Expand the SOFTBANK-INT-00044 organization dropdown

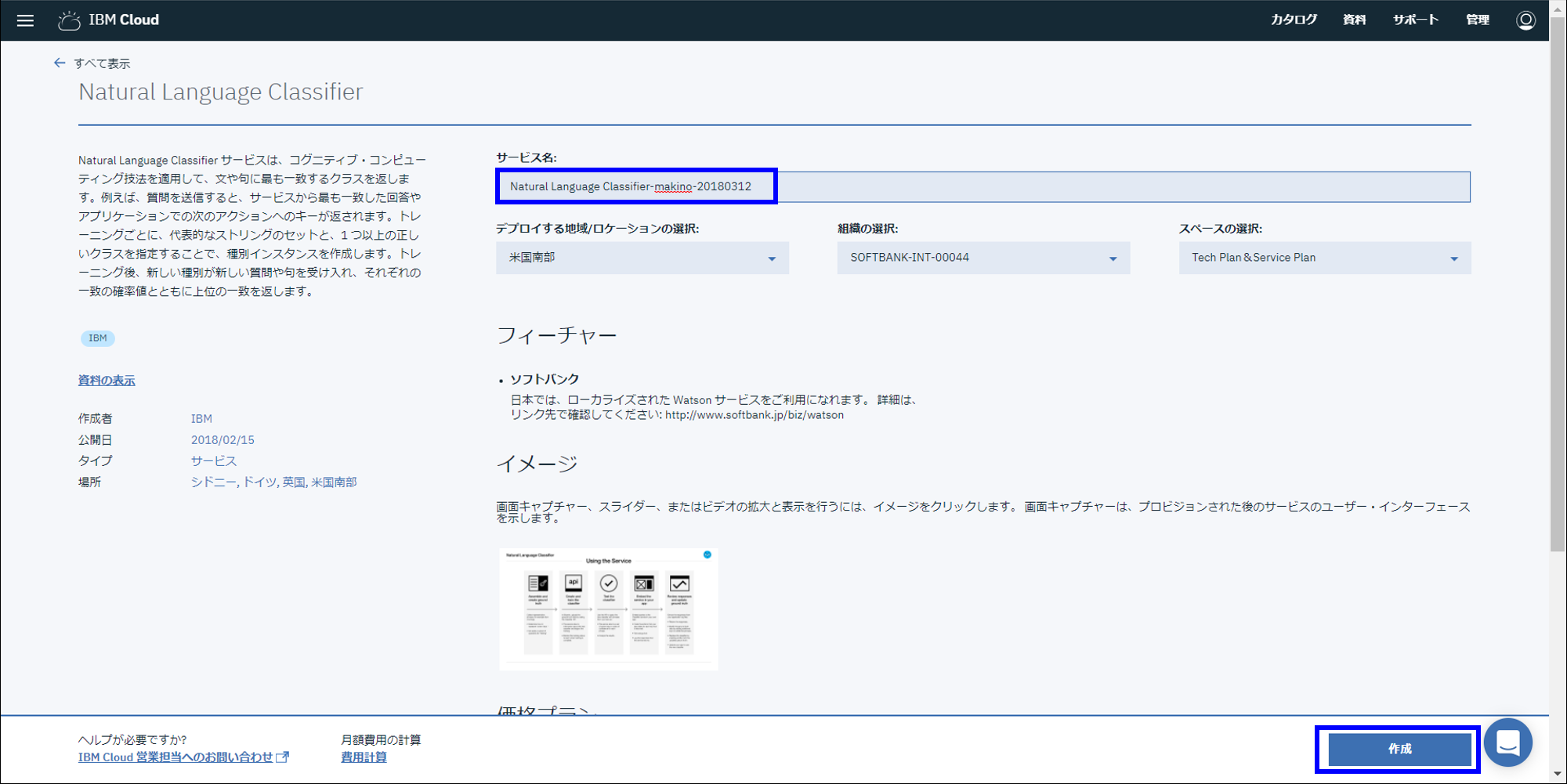point(983,258)
